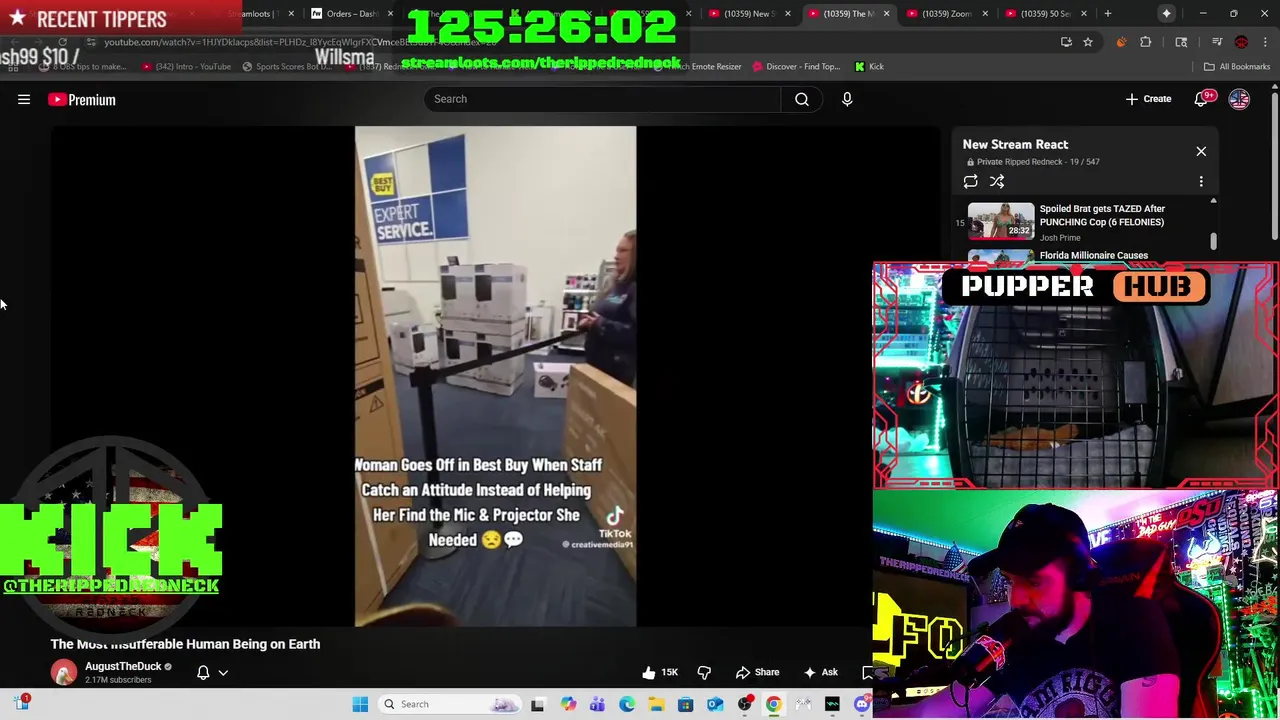
Task: Close the (10359) Zoom tab
Action: pyautogui.click(x=985, y=13)
